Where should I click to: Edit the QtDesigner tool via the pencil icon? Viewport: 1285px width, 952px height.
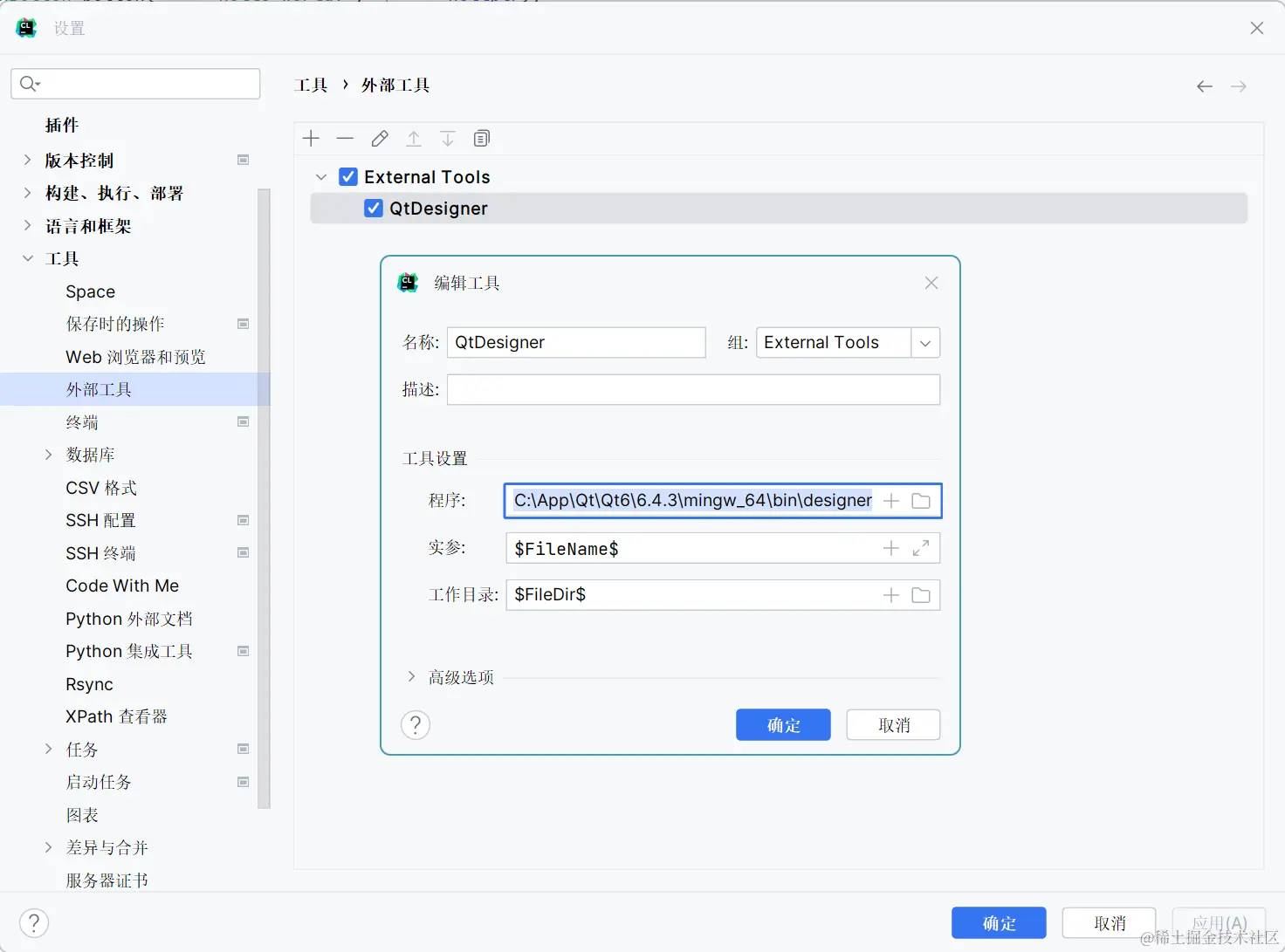click(379, 138)
